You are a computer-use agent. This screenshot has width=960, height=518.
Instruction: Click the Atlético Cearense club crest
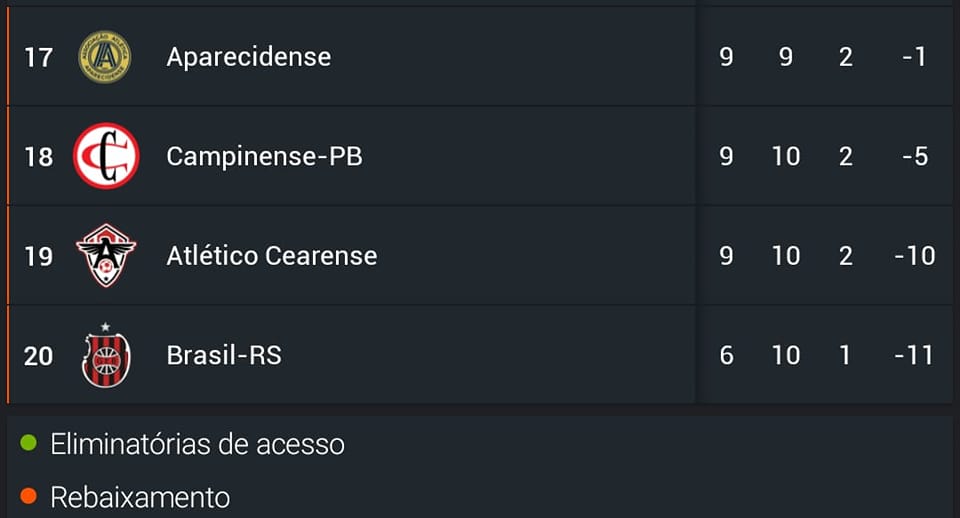[x=106, y=255]
